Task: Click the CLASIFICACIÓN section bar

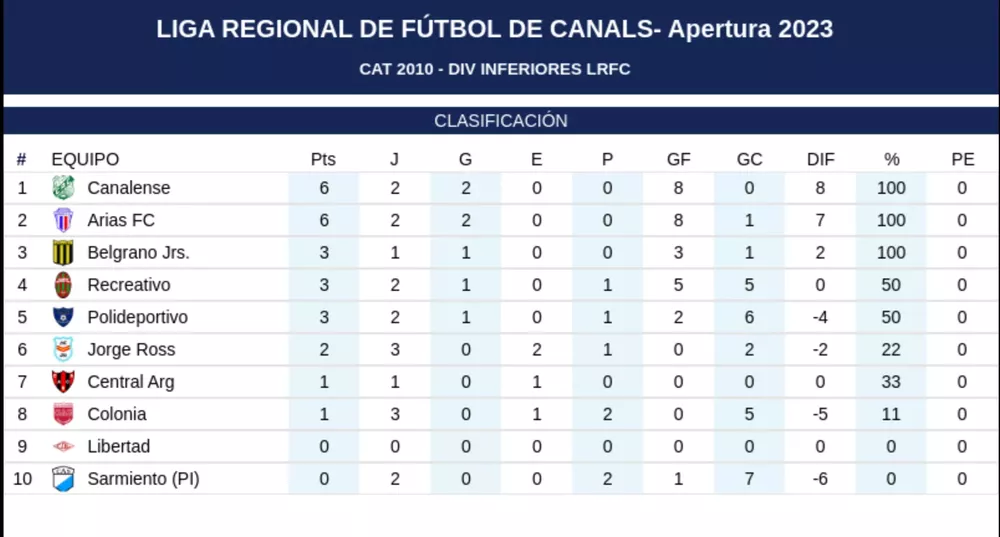Action: point(500,121)
